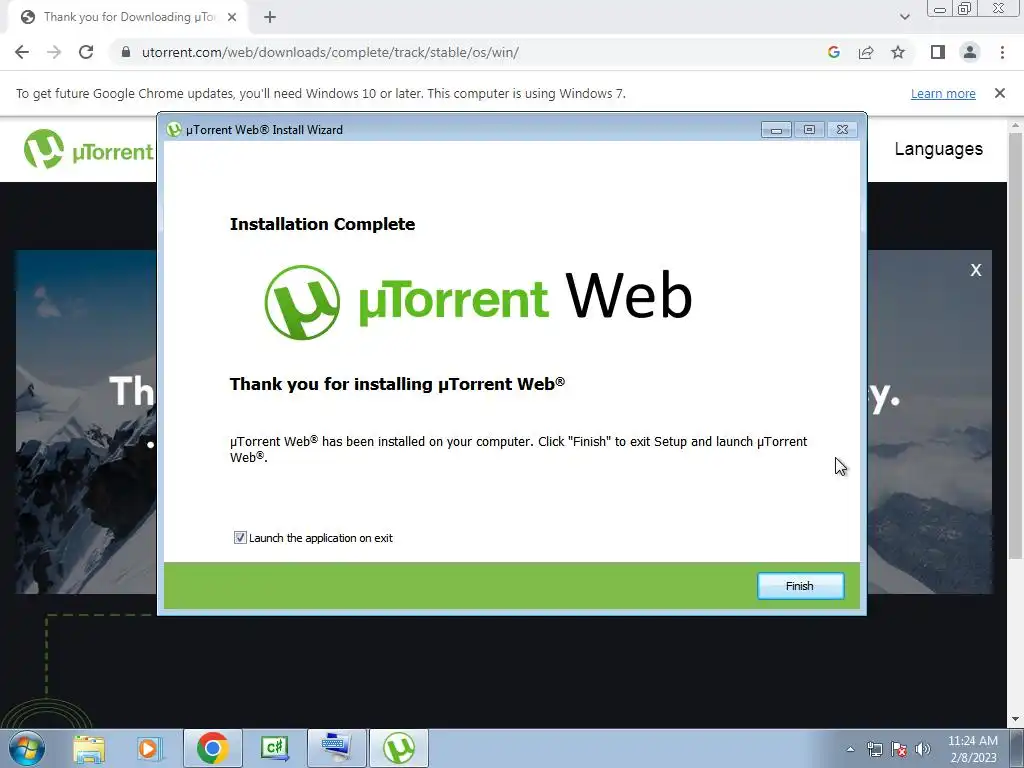The width and height of the screenshot is (1024, 768).
Task: Uncheck Launch the application on exit
Action: click(x=240, y=537)
